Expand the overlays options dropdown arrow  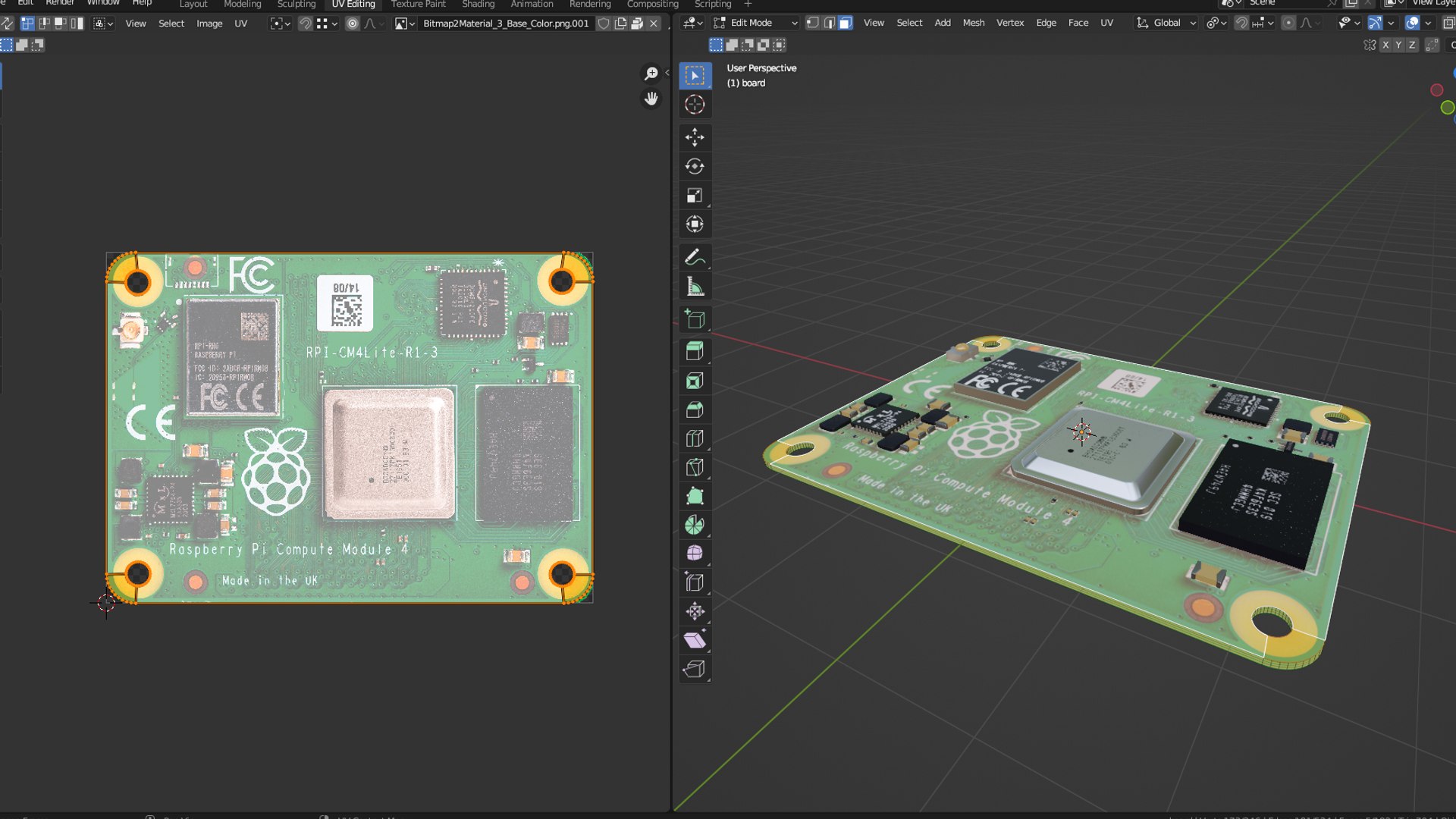(x=1429, y=23)
